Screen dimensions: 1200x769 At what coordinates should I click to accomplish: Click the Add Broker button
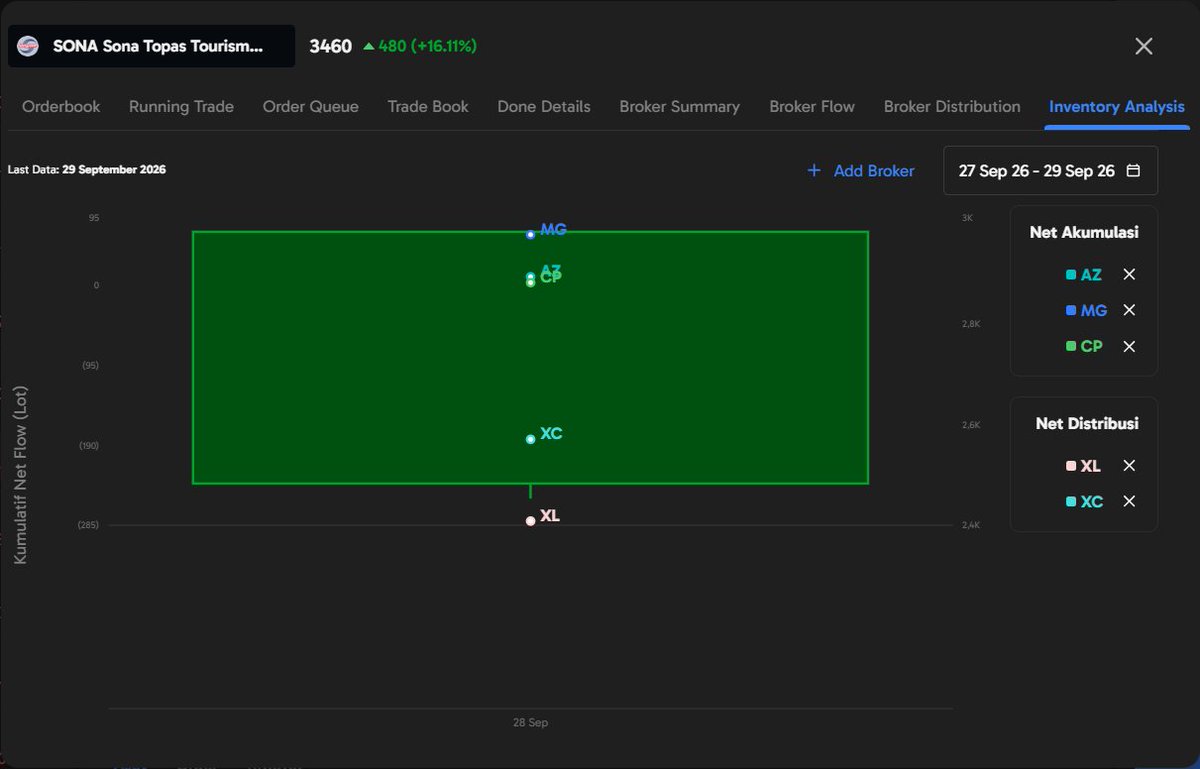tap(861, 171)
